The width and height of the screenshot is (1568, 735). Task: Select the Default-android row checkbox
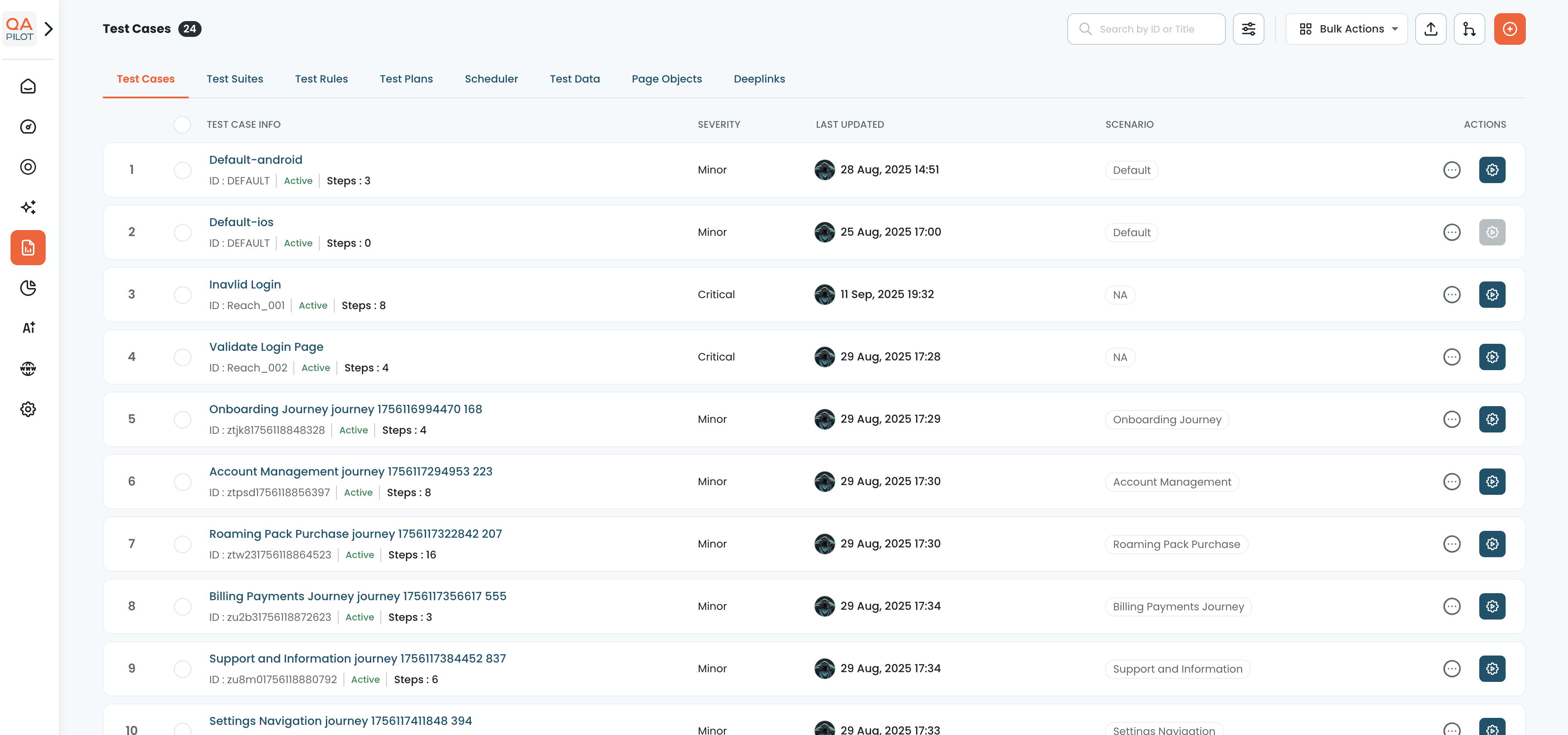coord(183,170)
